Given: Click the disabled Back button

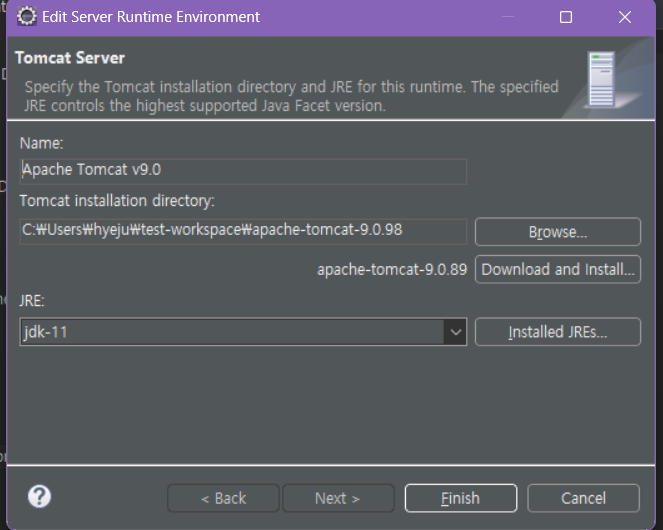Looking at the screenshot, I should [x=223, y=498].
